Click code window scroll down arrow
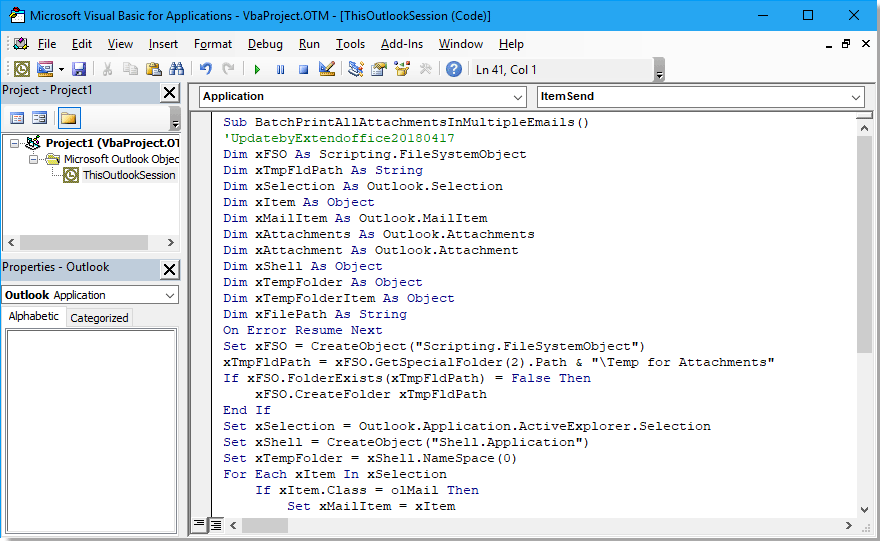Screen dimensions: 880x541 point(864,510)
